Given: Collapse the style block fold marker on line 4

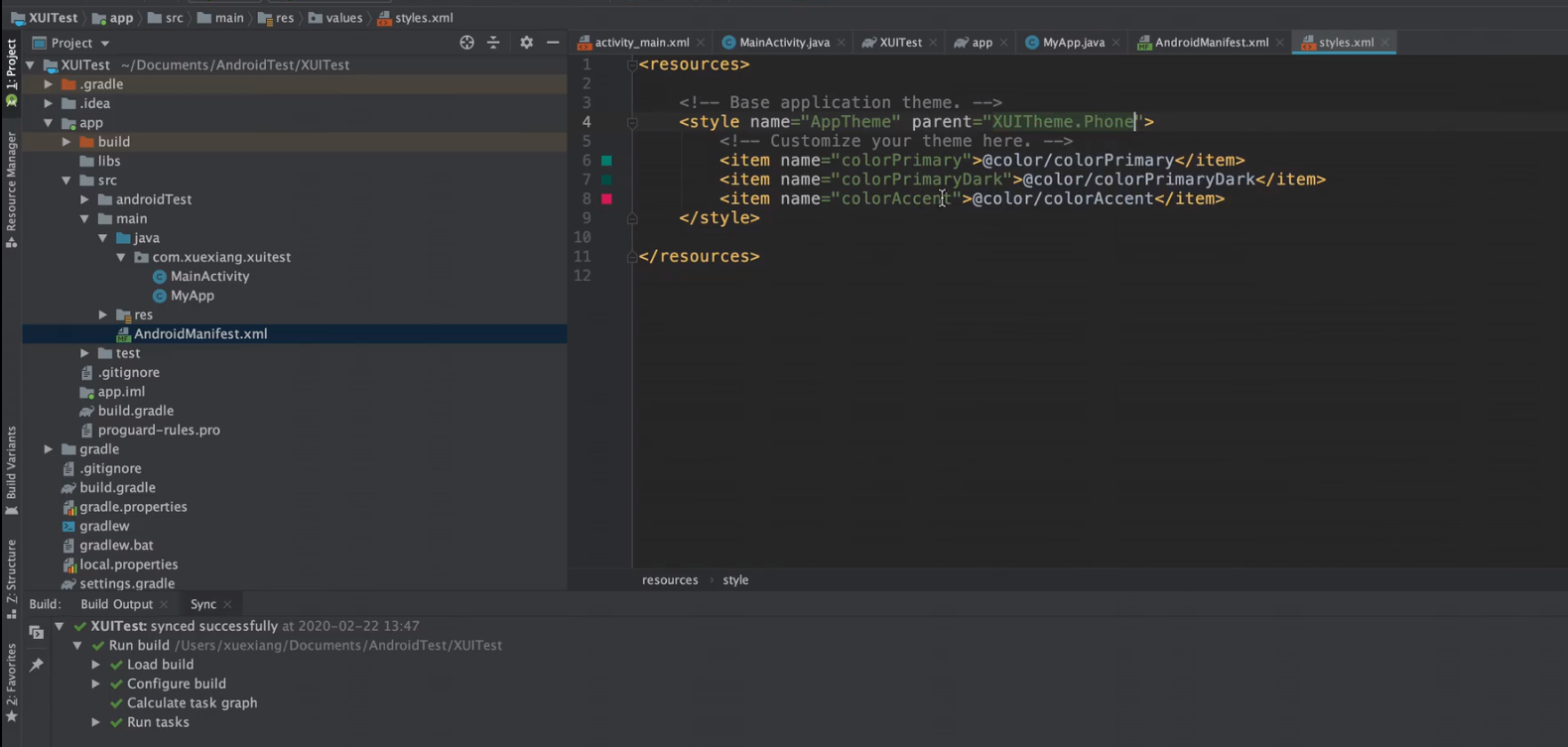Looking at the screenshot, I should 632,122.
